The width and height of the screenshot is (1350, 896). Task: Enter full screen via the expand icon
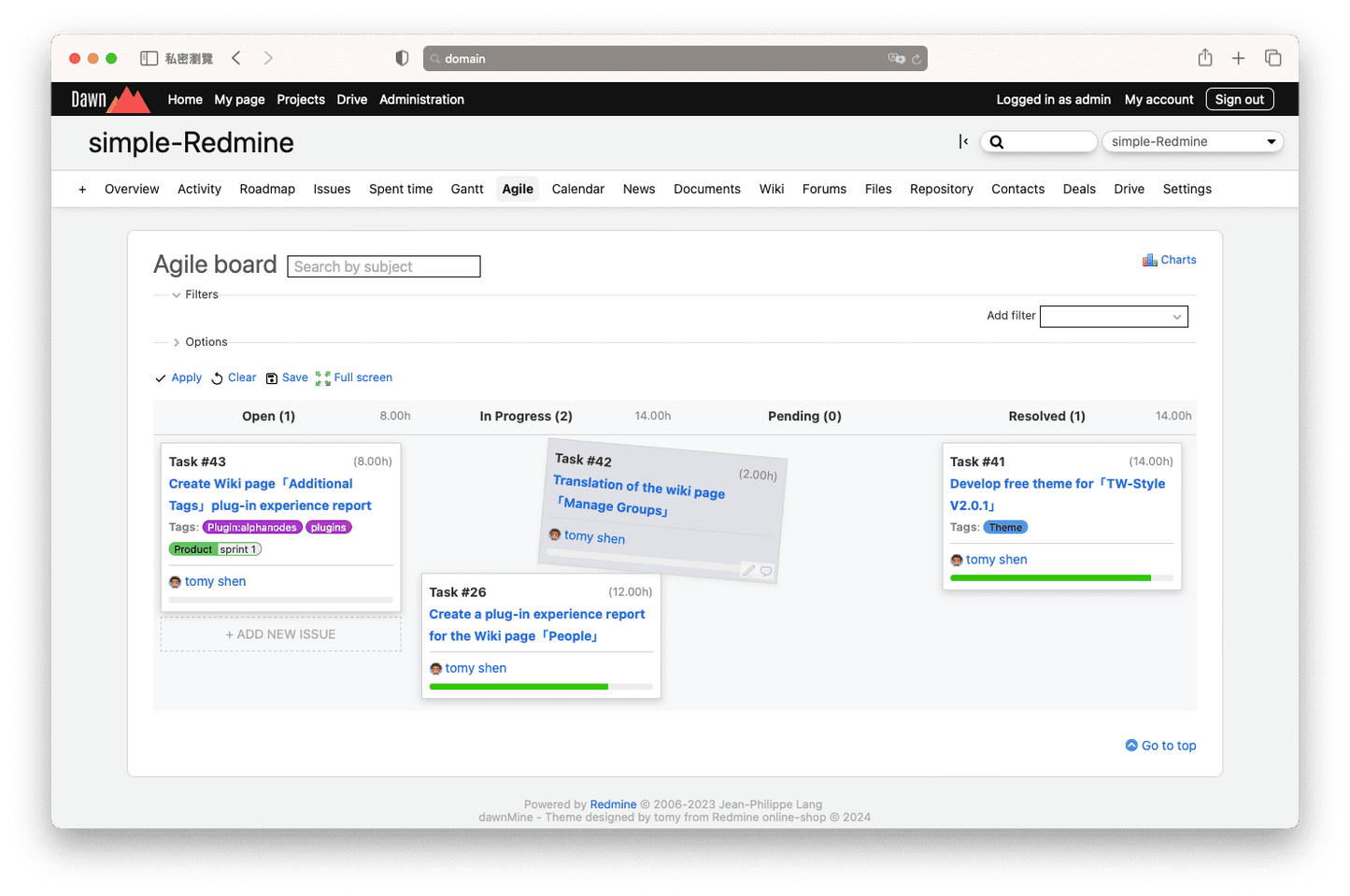(x=323, y=377)
